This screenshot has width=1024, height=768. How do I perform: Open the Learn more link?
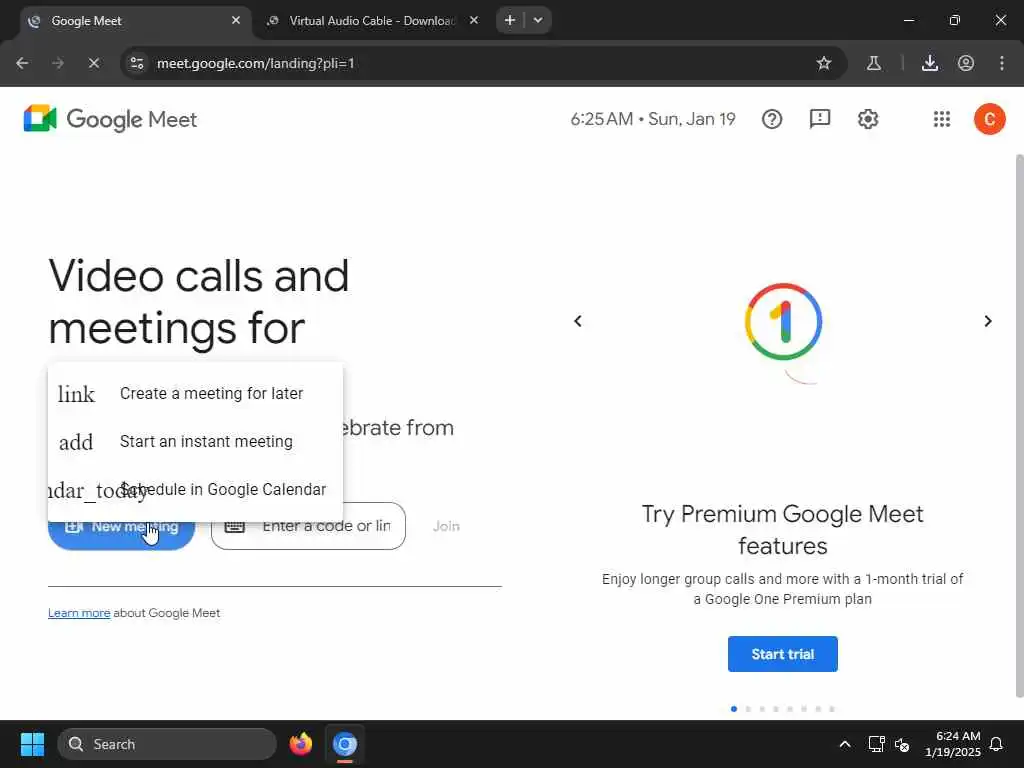tap(79, 613)
